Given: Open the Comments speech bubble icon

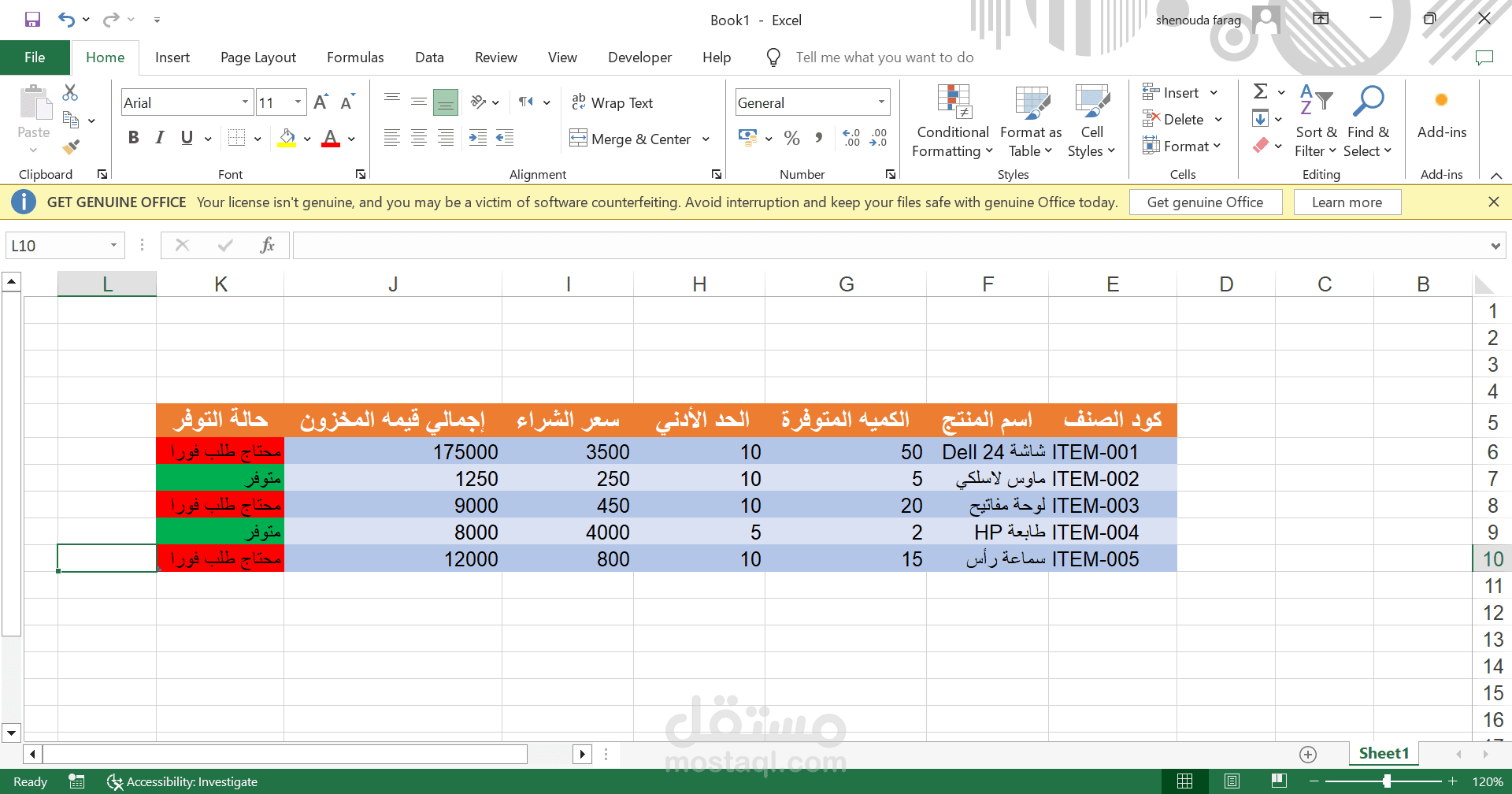Looking at the screenshot, I should (x=1484, y=58).
